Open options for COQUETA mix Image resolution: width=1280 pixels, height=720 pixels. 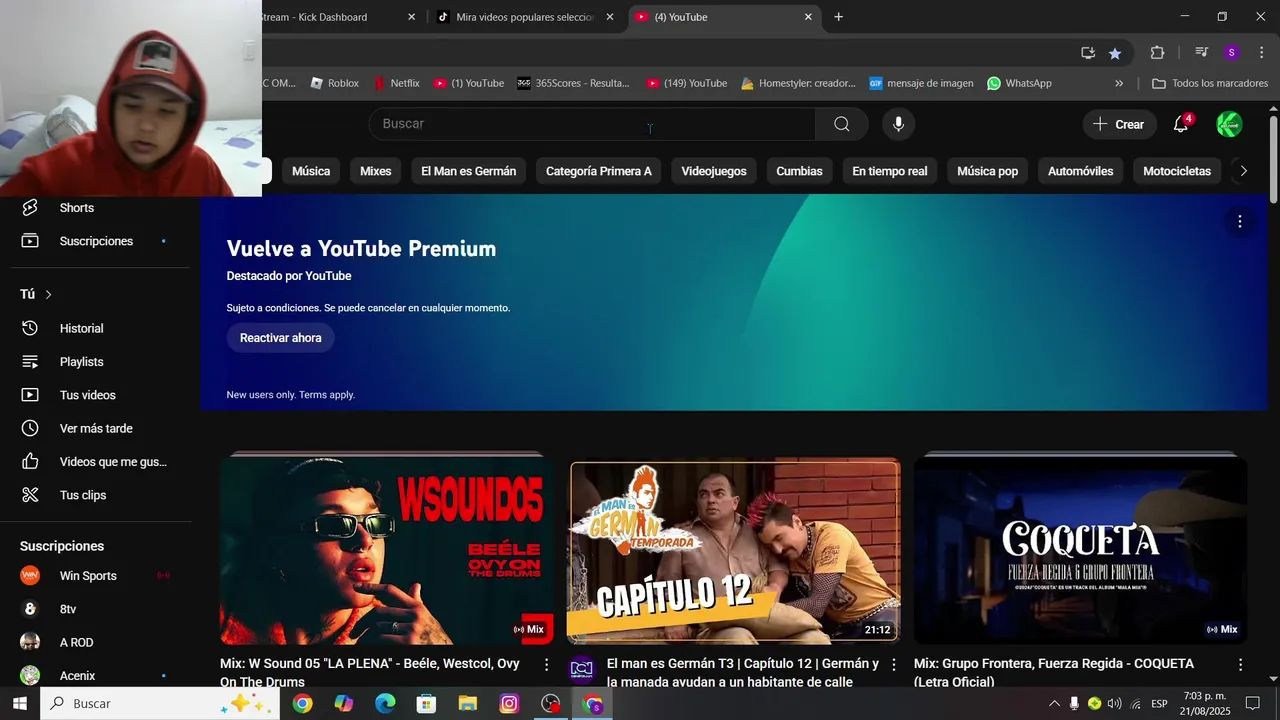click(x=1240, y=664)
